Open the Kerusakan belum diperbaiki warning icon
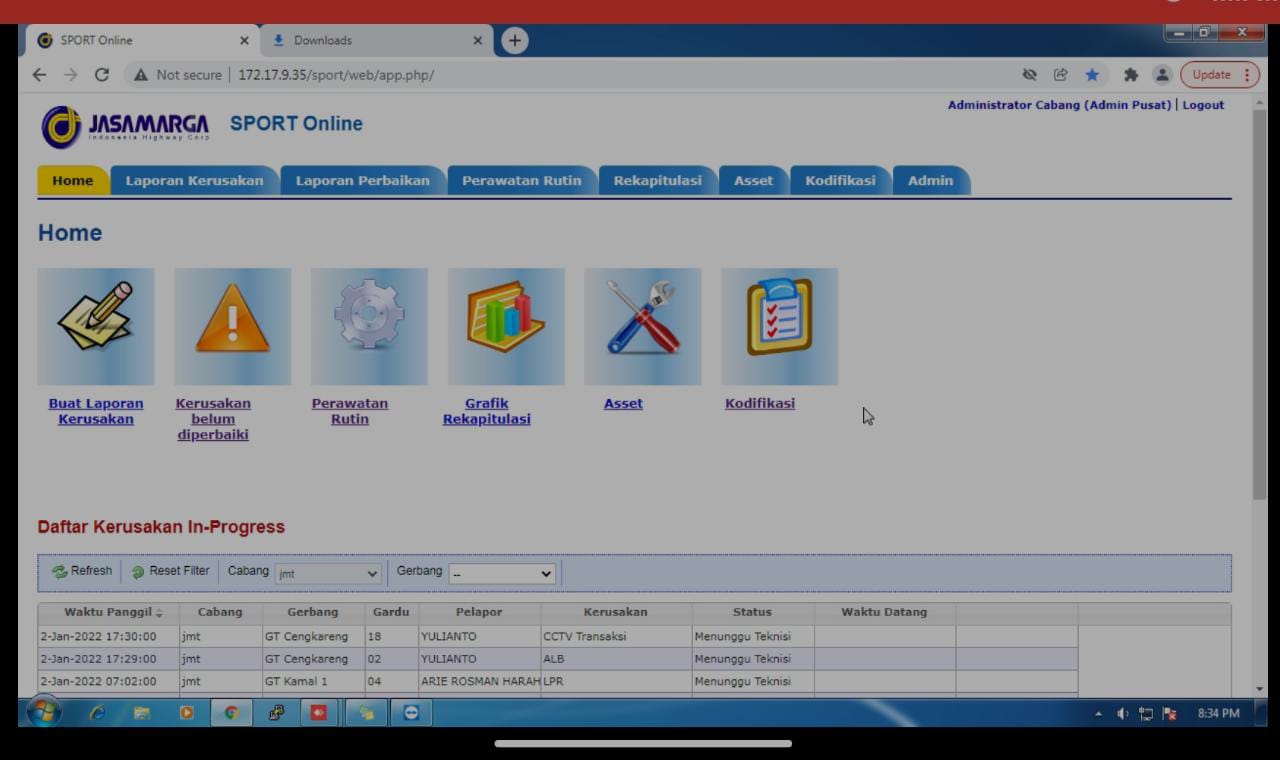 (x=232, y=326)
